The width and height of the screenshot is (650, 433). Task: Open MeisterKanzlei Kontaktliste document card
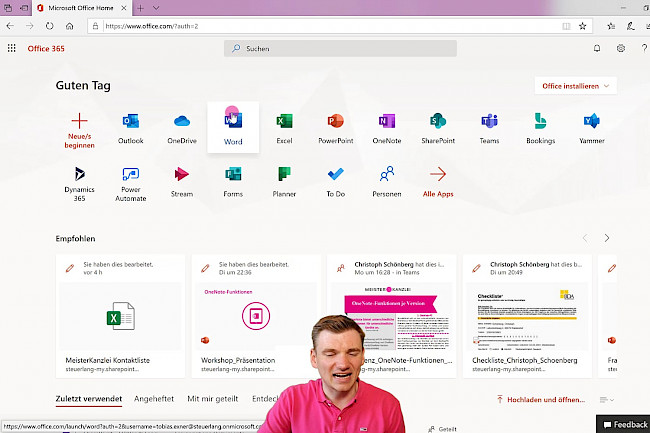click(120, 316)
